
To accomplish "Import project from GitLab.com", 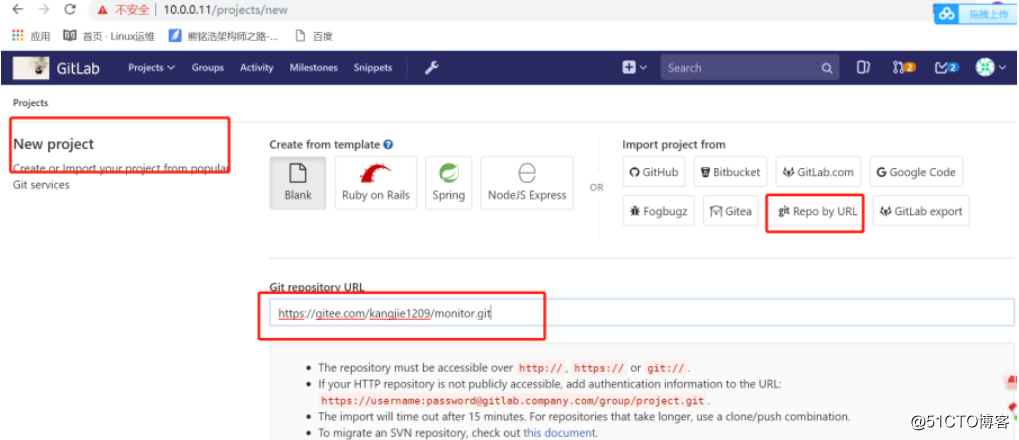I will click(x=819, y=172).
